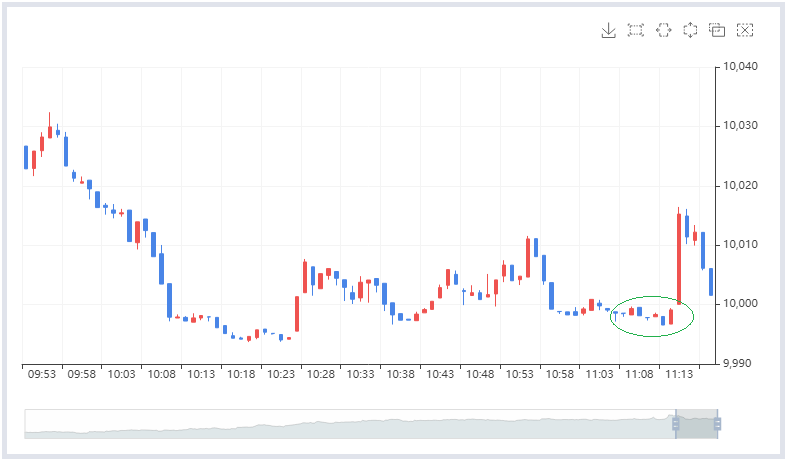Select the 11:03 time label
Screen dimensions: 789x461
coord(600,374)
